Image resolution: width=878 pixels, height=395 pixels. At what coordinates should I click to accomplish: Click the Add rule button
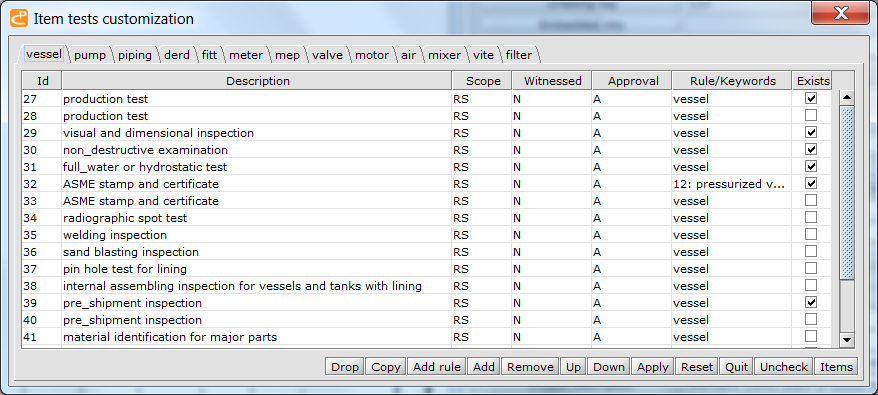pyautogui.click(x=437, y=367)
